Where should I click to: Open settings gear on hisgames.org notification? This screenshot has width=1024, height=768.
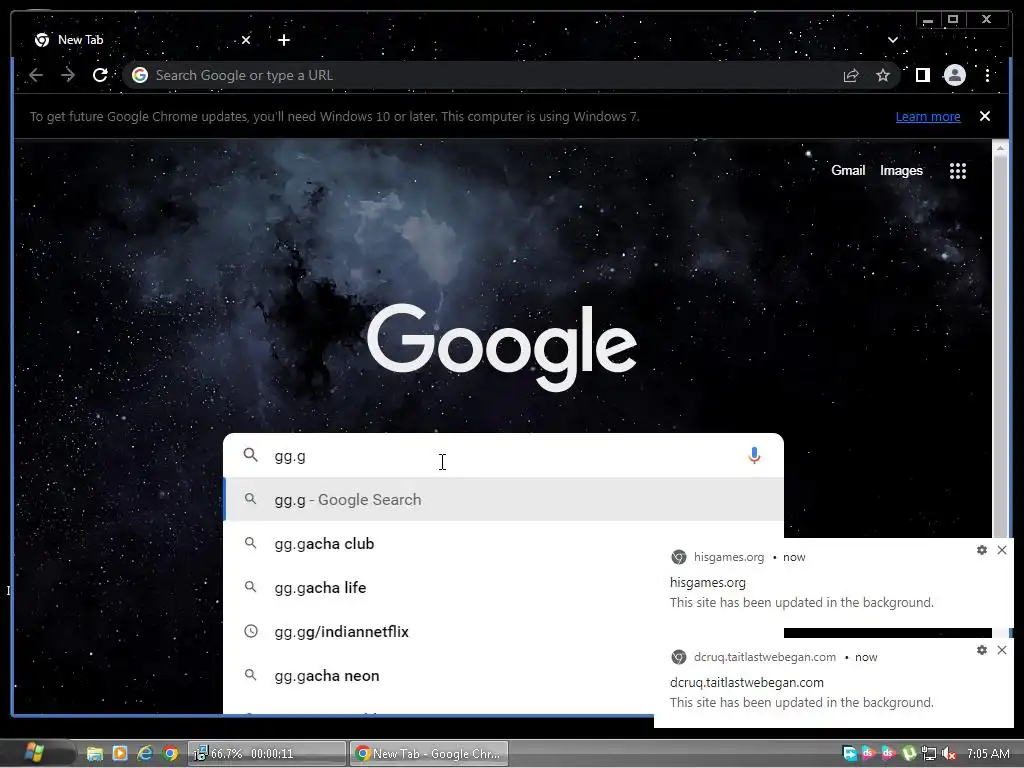[982, 550]
